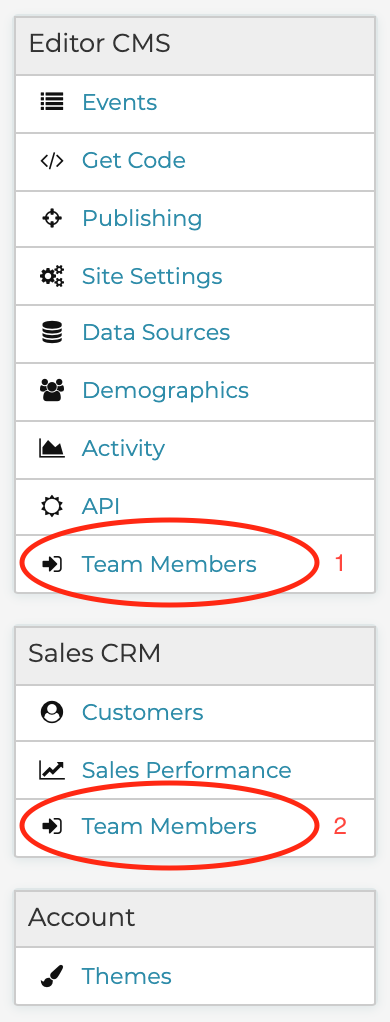Click the people group icon beside Demographics
Viewport: 390px width, 1022px height.
click(x=52, y=390)
